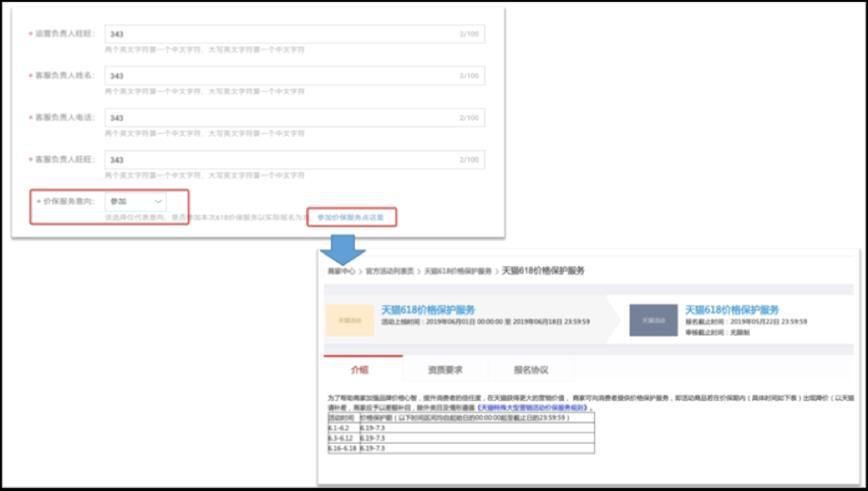Click the 6.19-7.3 cell in the 6.1-6.2 row
Image resolution: width=868 pixels, height=491 pixels.
click(x=477, y=428)
